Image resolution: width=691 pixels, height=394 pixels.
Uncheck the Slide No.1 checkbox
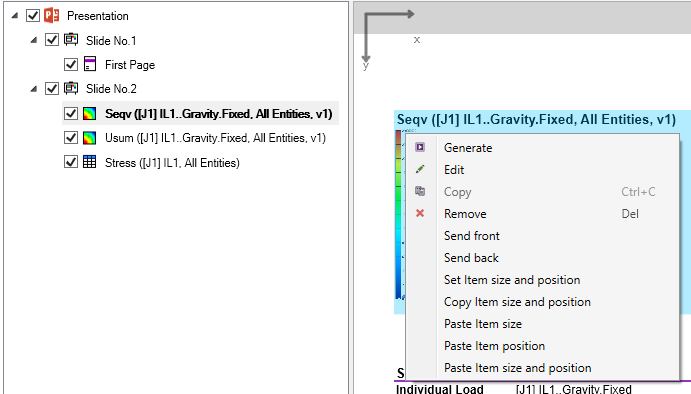pos(52,40)
